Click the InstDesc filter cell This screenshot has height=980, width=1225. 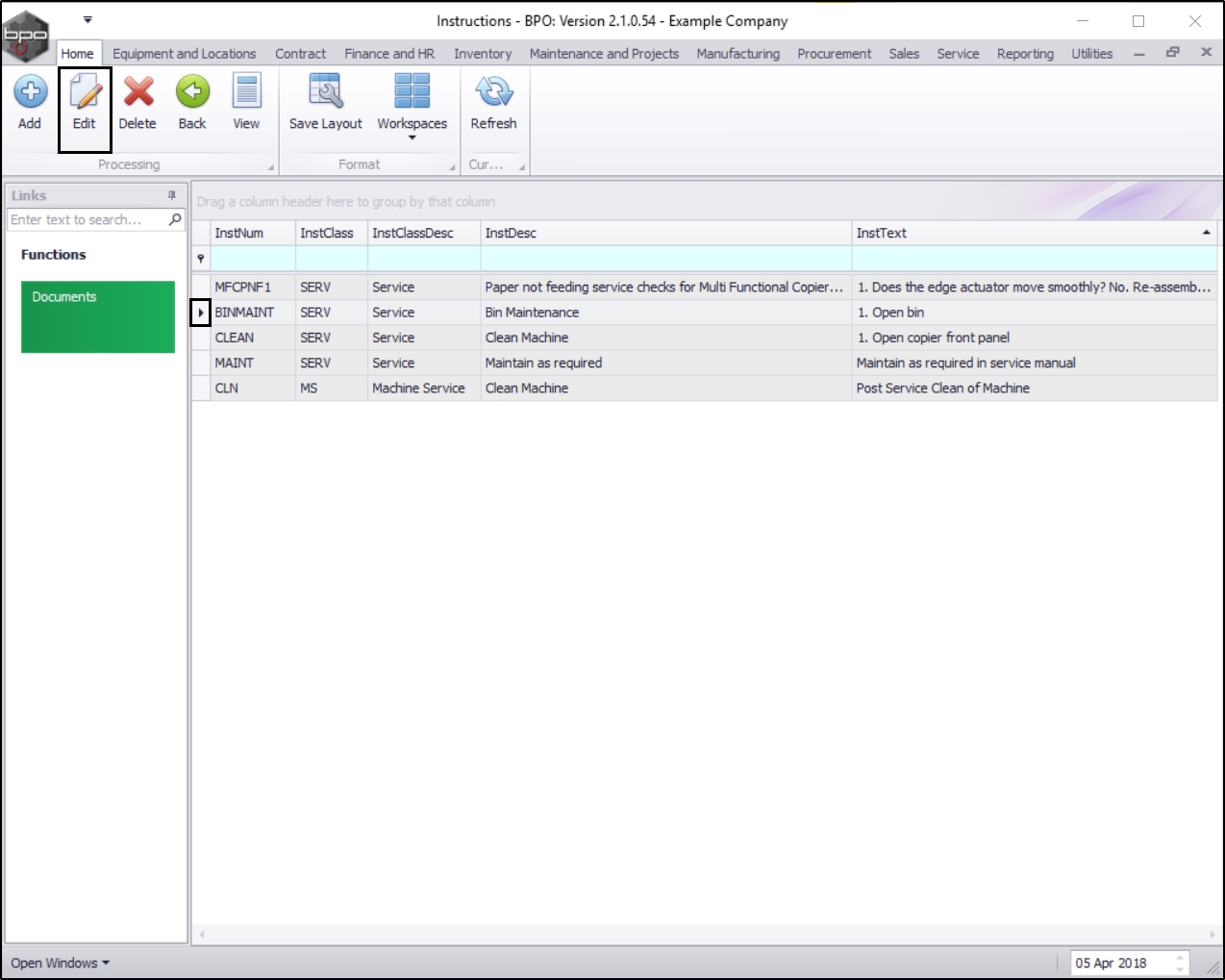coord(666,259)
